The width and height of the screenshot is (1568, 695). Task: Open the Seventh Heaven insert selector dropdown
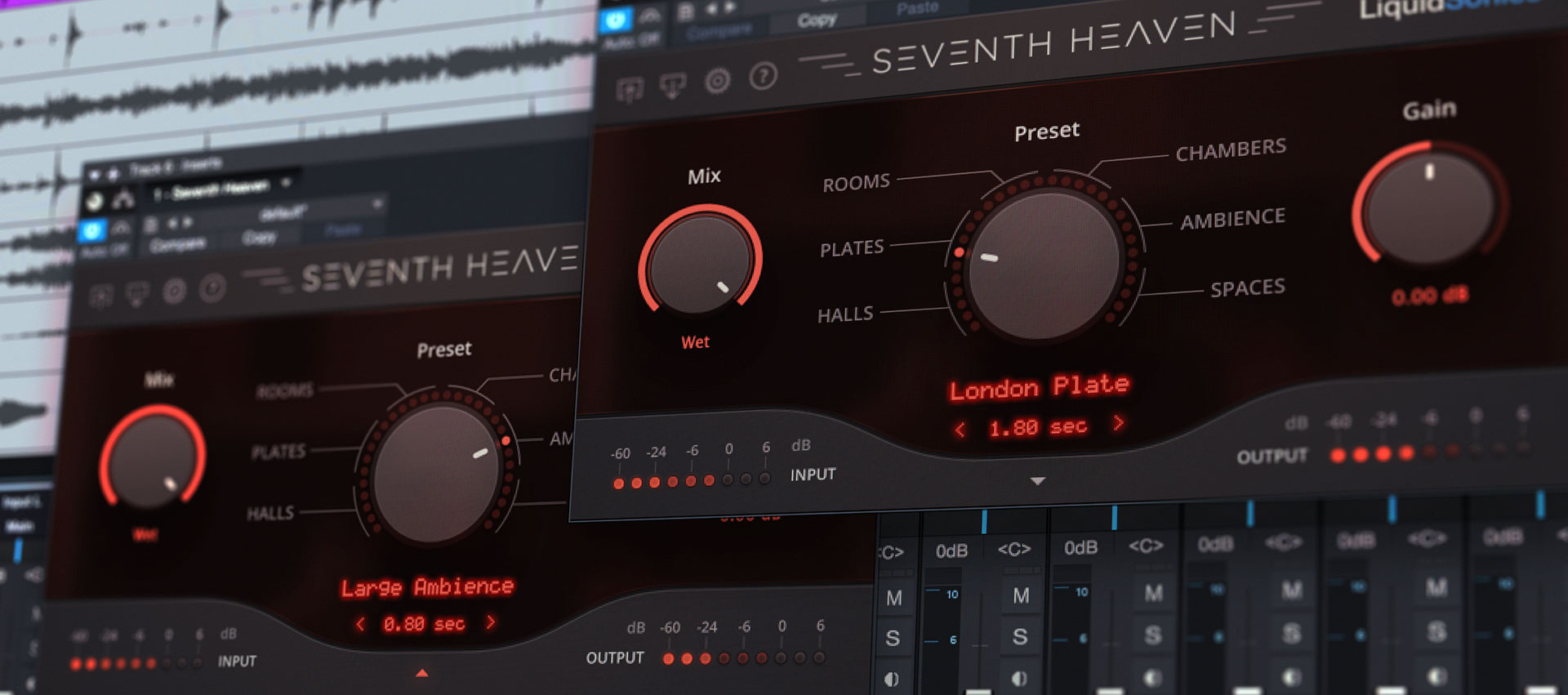pyautogui.click(x=285, y=183)
